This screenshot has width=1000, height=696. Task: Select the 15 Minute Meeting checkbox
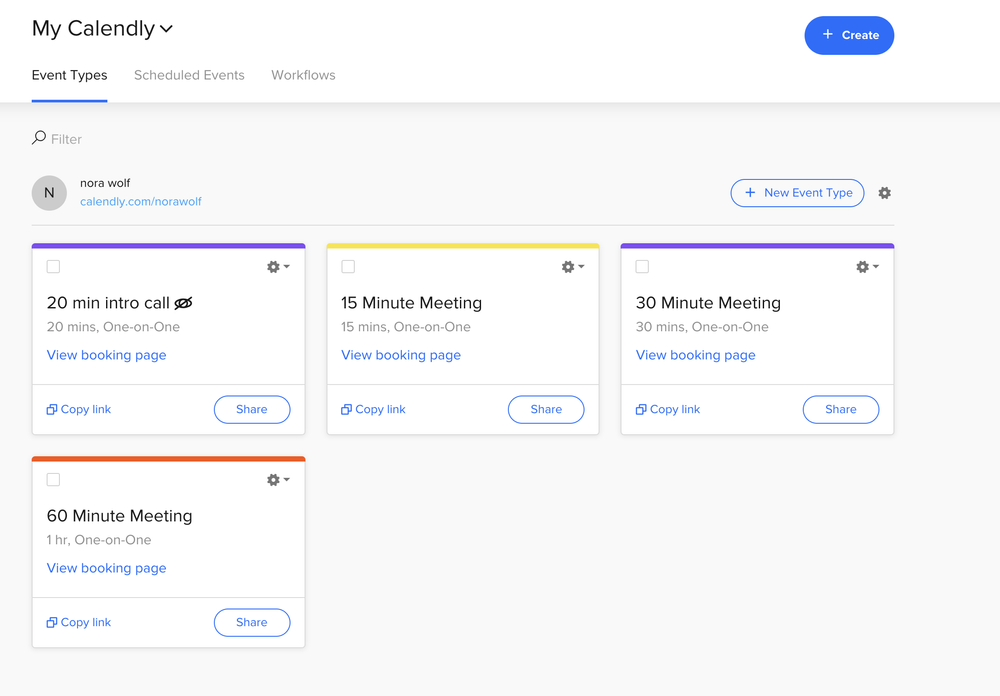click(348, 267)
